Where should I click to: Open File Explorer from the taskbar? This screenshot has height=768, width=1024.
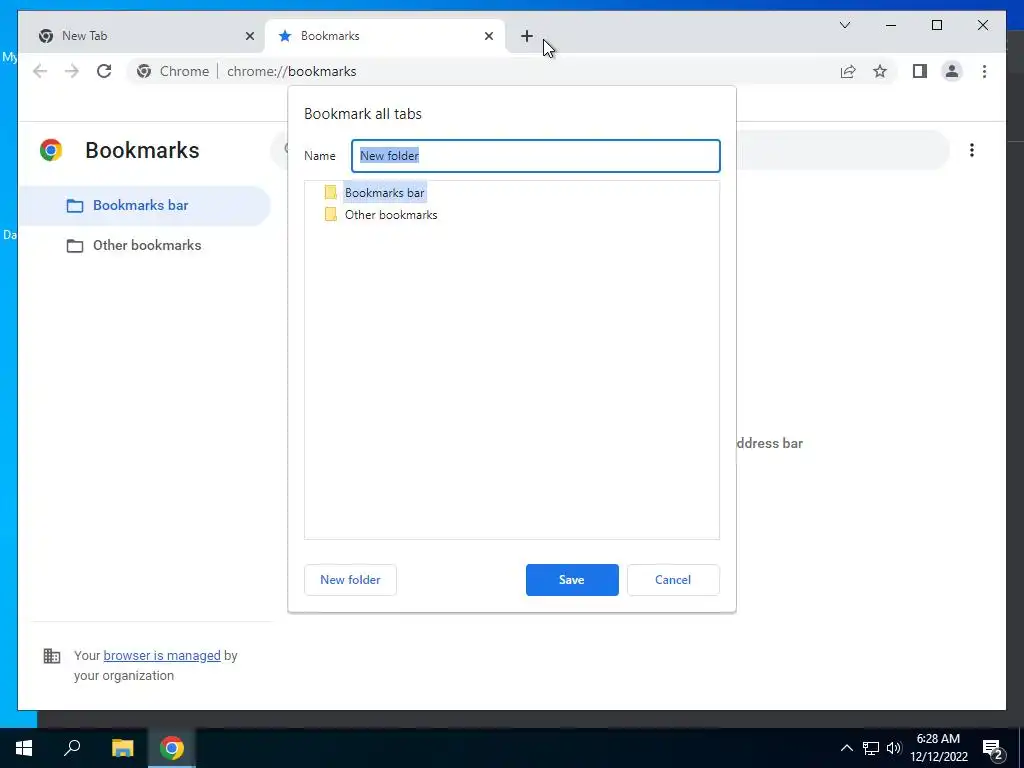pyautogui.click(x=122, y=748)
